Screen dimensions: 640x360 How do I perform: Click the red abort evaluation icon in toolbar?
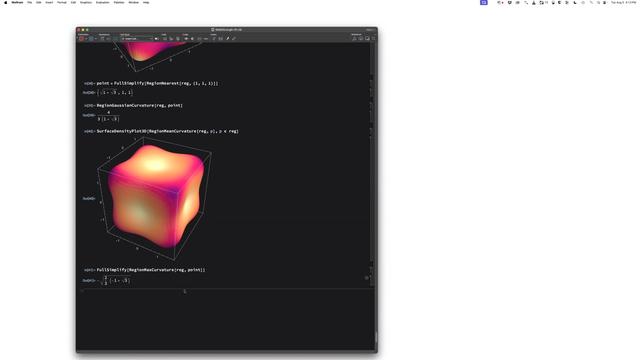point(81,38)
